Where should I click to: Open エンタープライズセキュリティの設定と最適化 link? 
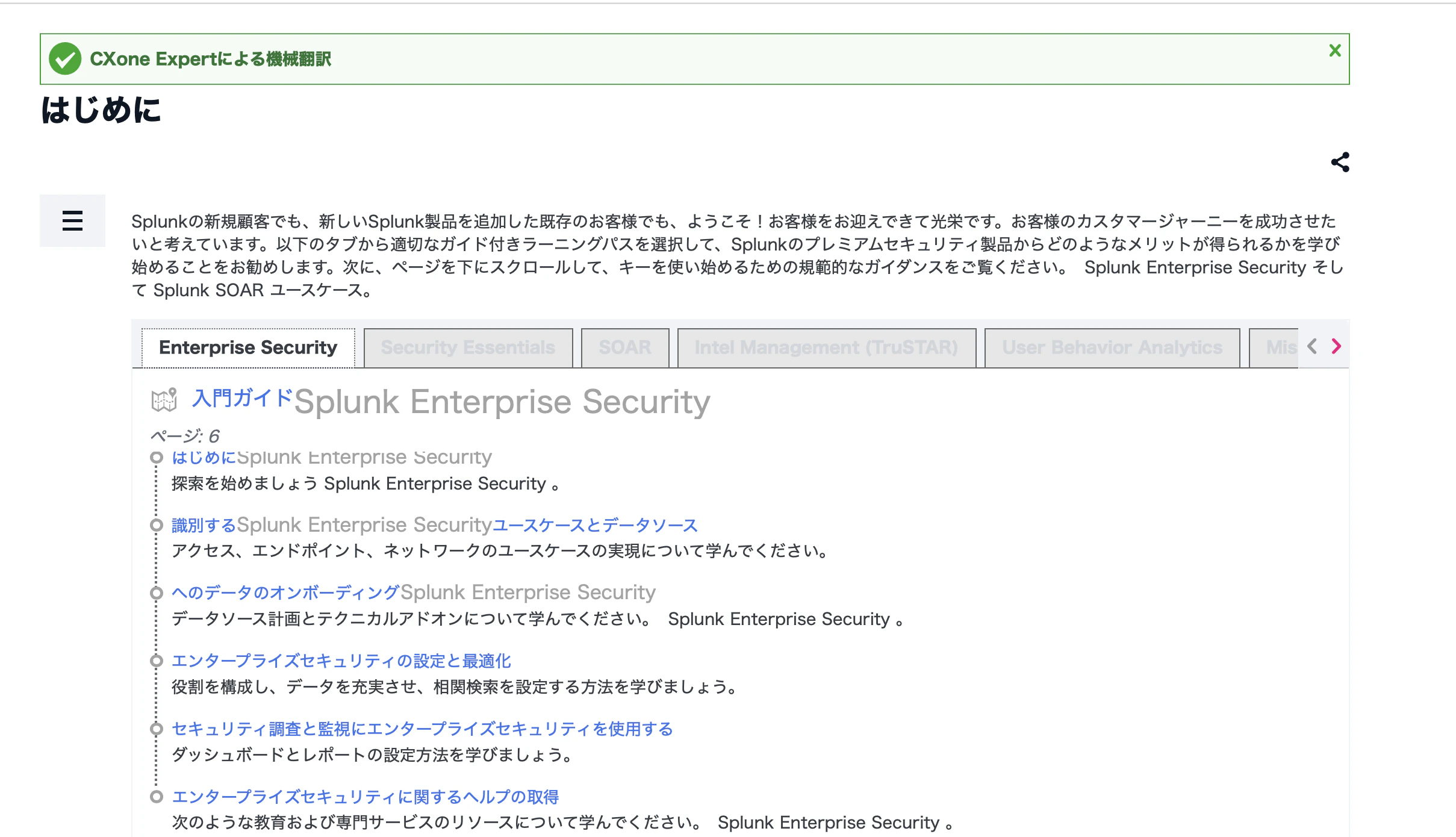click(x=341, y=661)
